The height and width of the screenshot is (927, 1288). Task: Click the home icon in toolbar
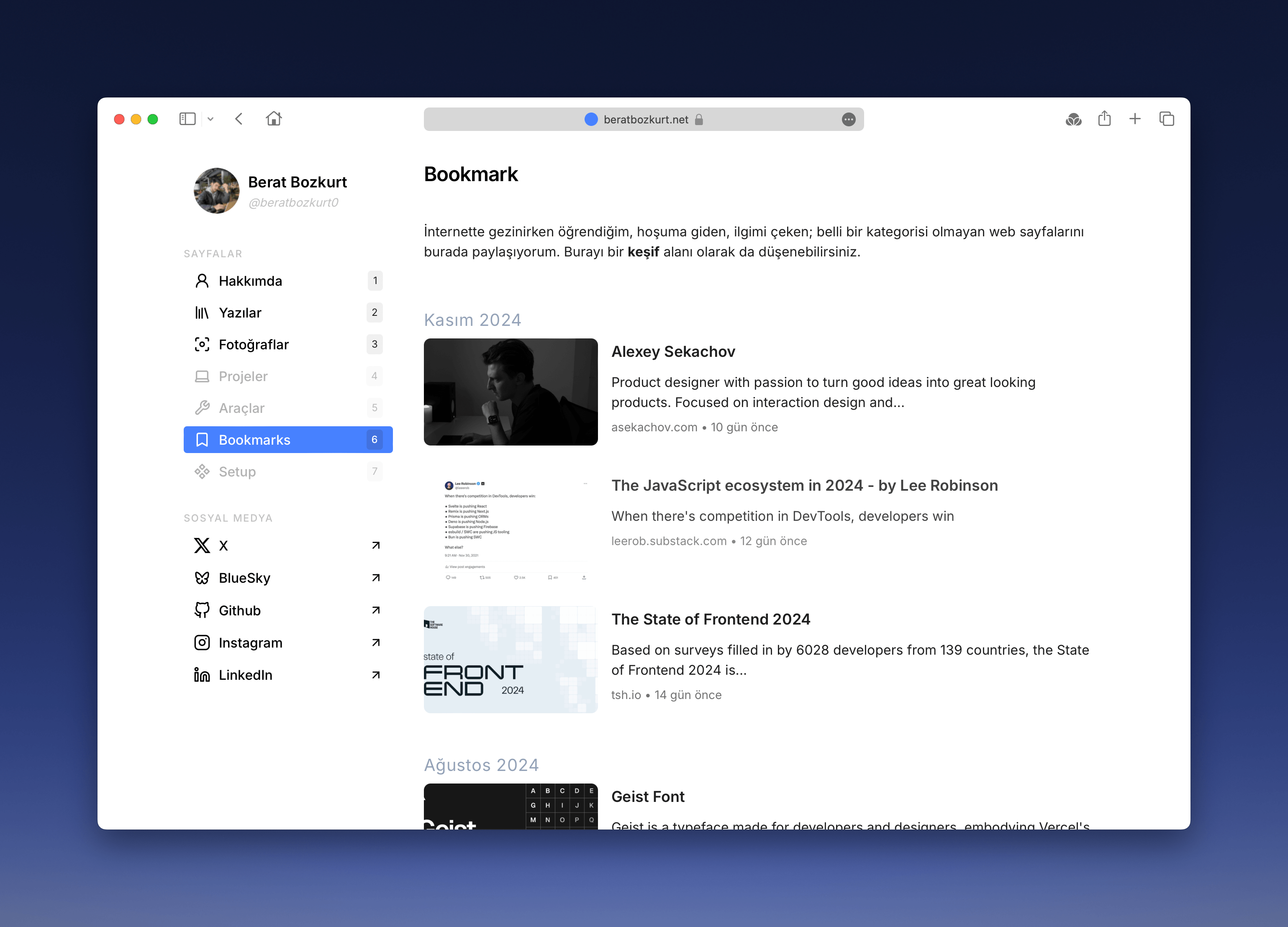coord(274,119)
